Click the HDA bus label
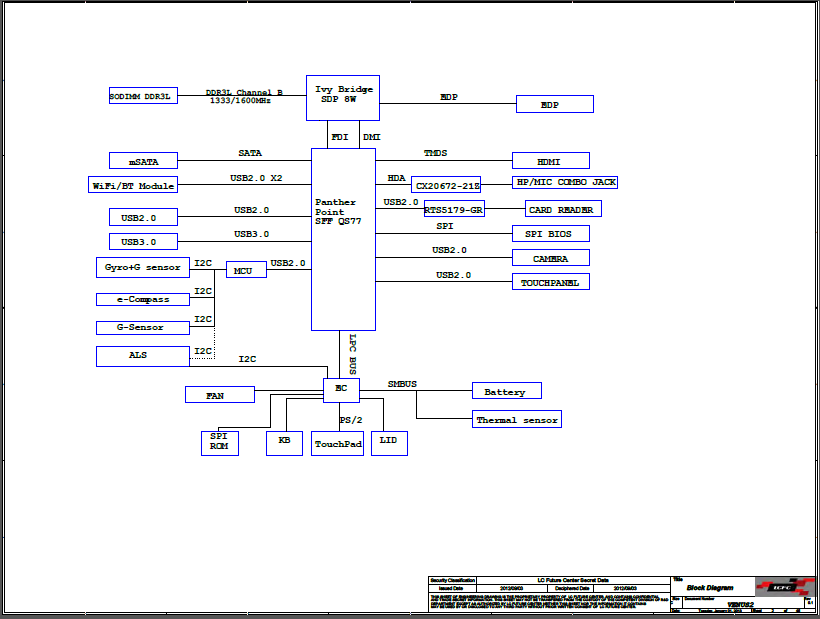 point(396,178)
